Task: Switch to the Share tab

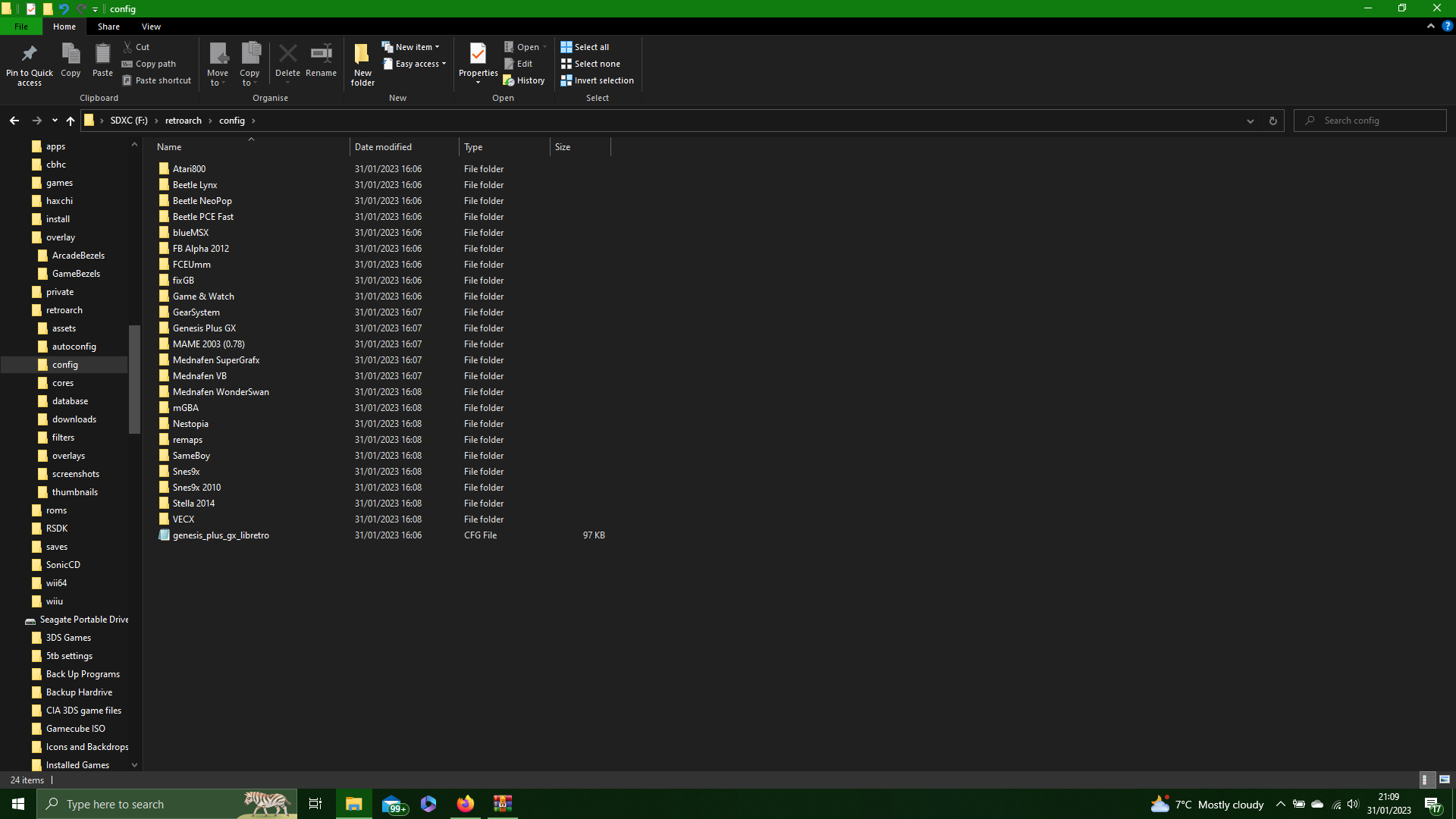Action: pyautogui.click(x=108, y=27)
